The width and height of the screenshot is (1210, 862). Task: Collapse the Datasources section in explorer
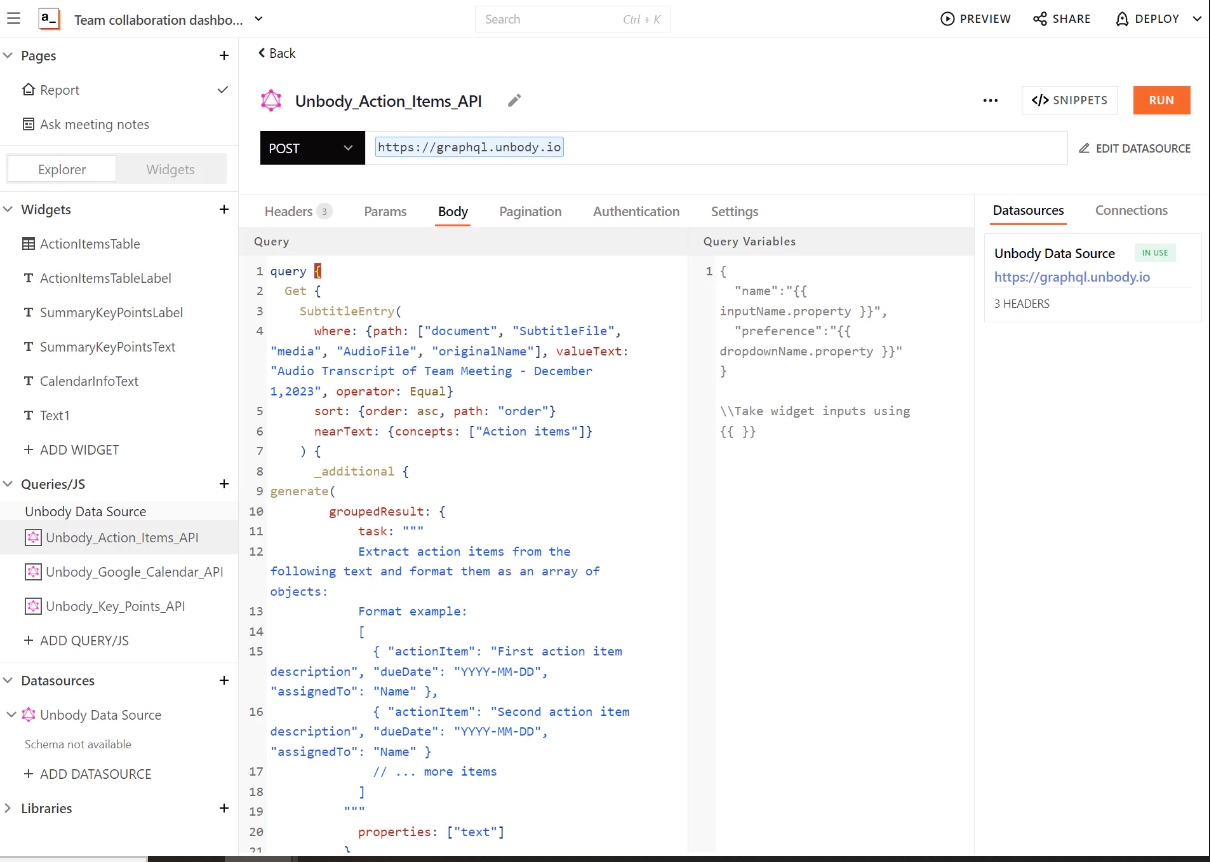(x=9, y=681)
